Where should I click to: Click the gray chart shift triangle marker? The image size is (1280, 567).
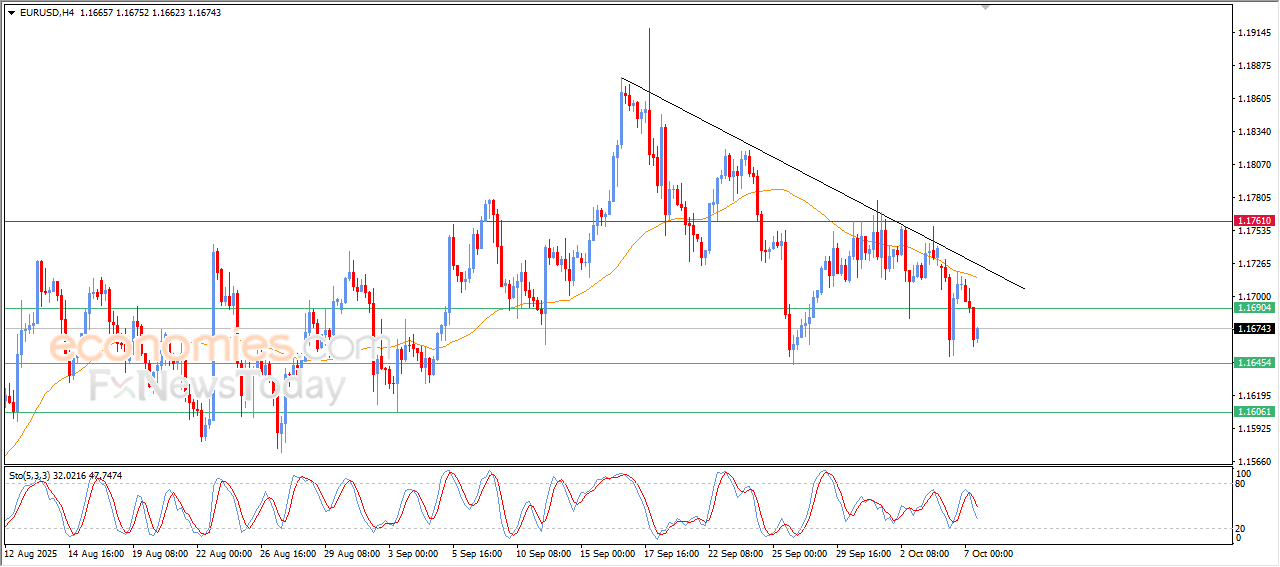[987, 7]
